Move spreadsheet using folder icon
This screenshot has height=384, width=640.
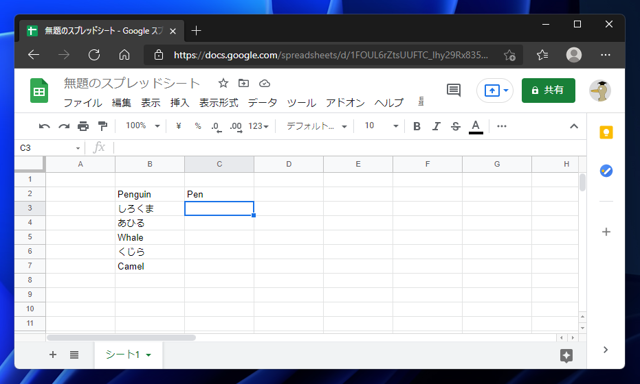pos(244,83)
